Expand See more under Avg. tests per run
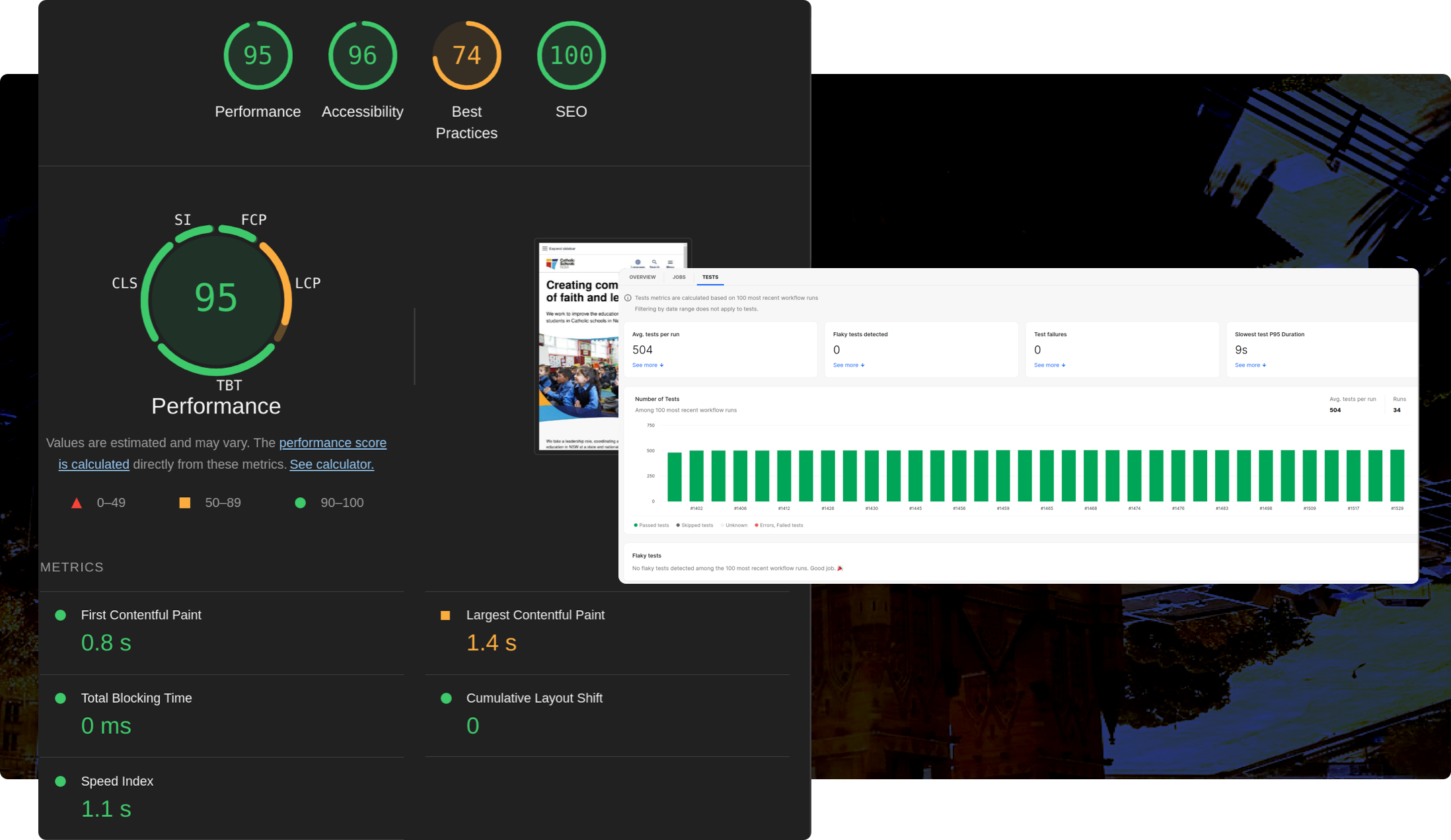Screen dimensions: 1451x840 click(648, 365)
